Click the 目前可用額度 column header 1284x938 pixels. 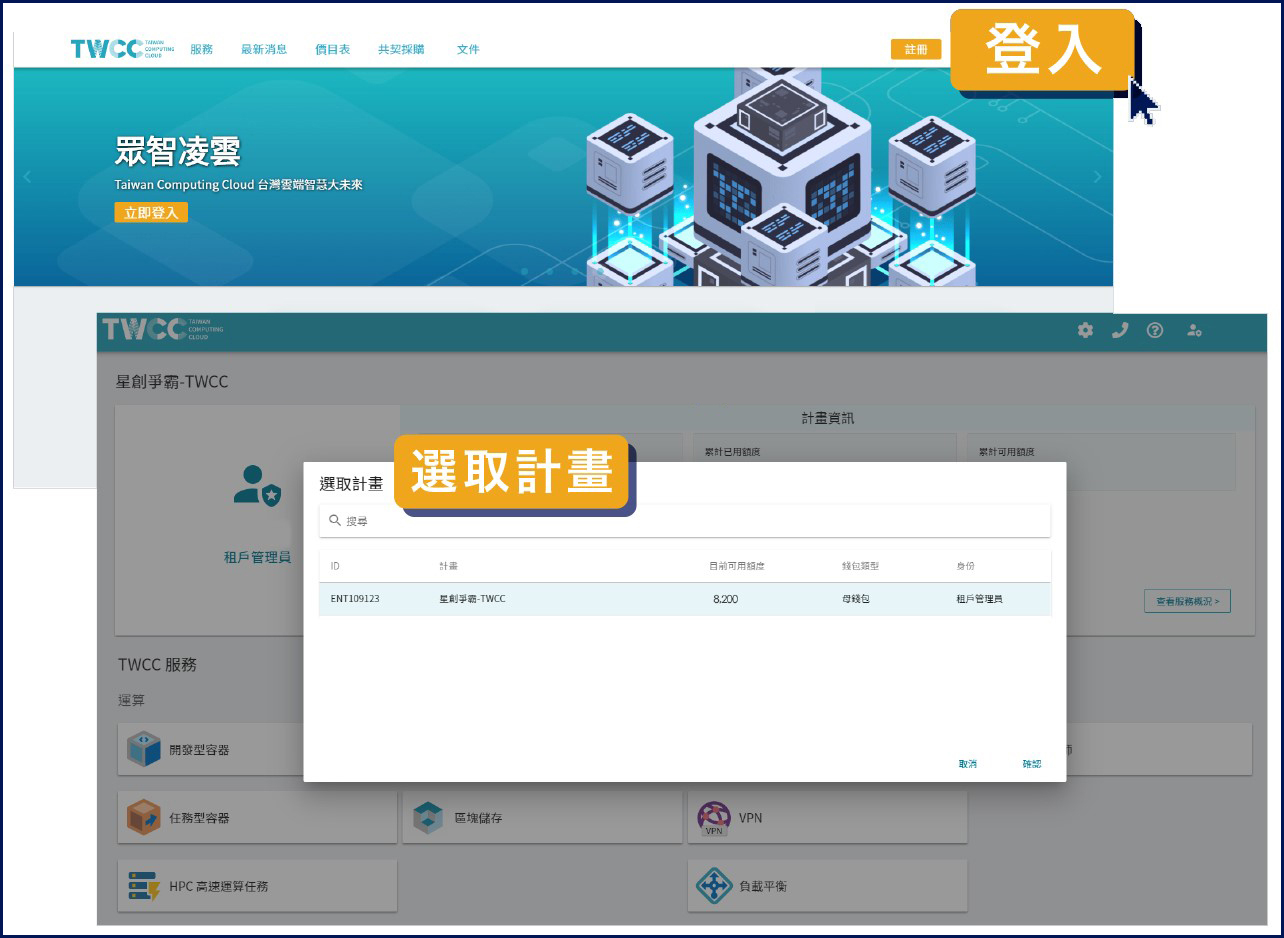tap(737, 566)
